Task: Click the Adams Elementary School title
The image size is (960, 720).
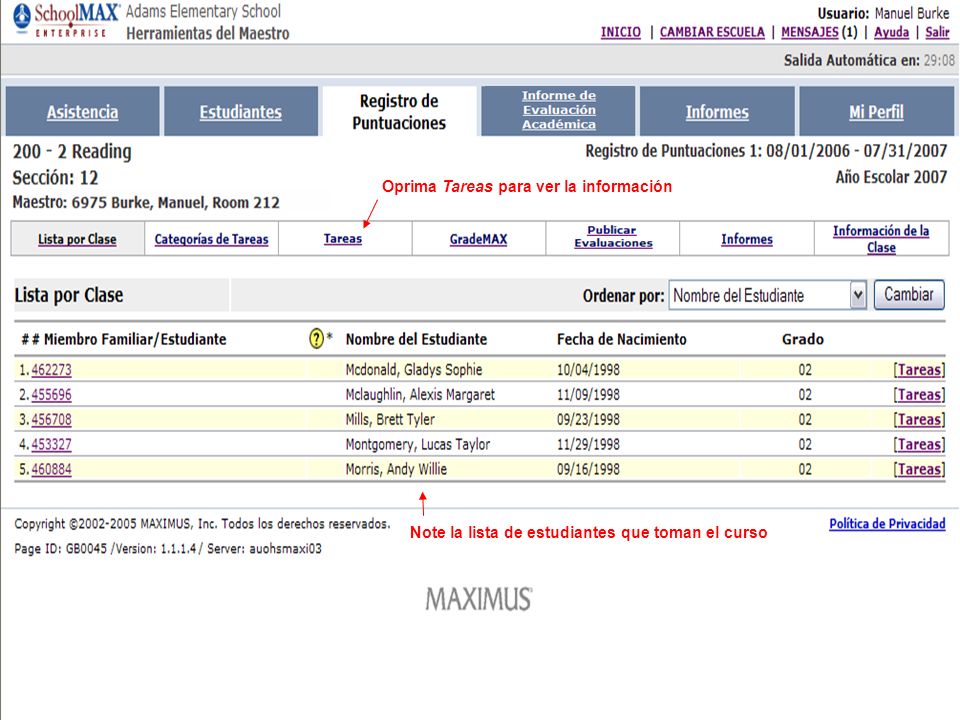Action: [203, 11]
